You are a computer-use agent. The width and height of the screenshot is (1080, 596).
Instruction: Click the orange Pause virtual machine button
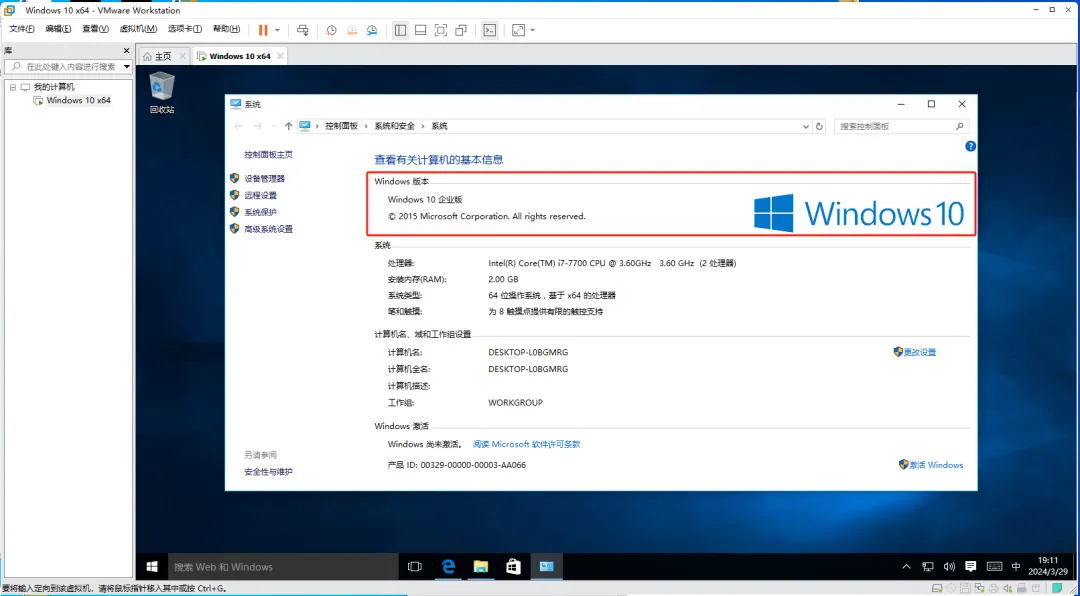[263, 30]
